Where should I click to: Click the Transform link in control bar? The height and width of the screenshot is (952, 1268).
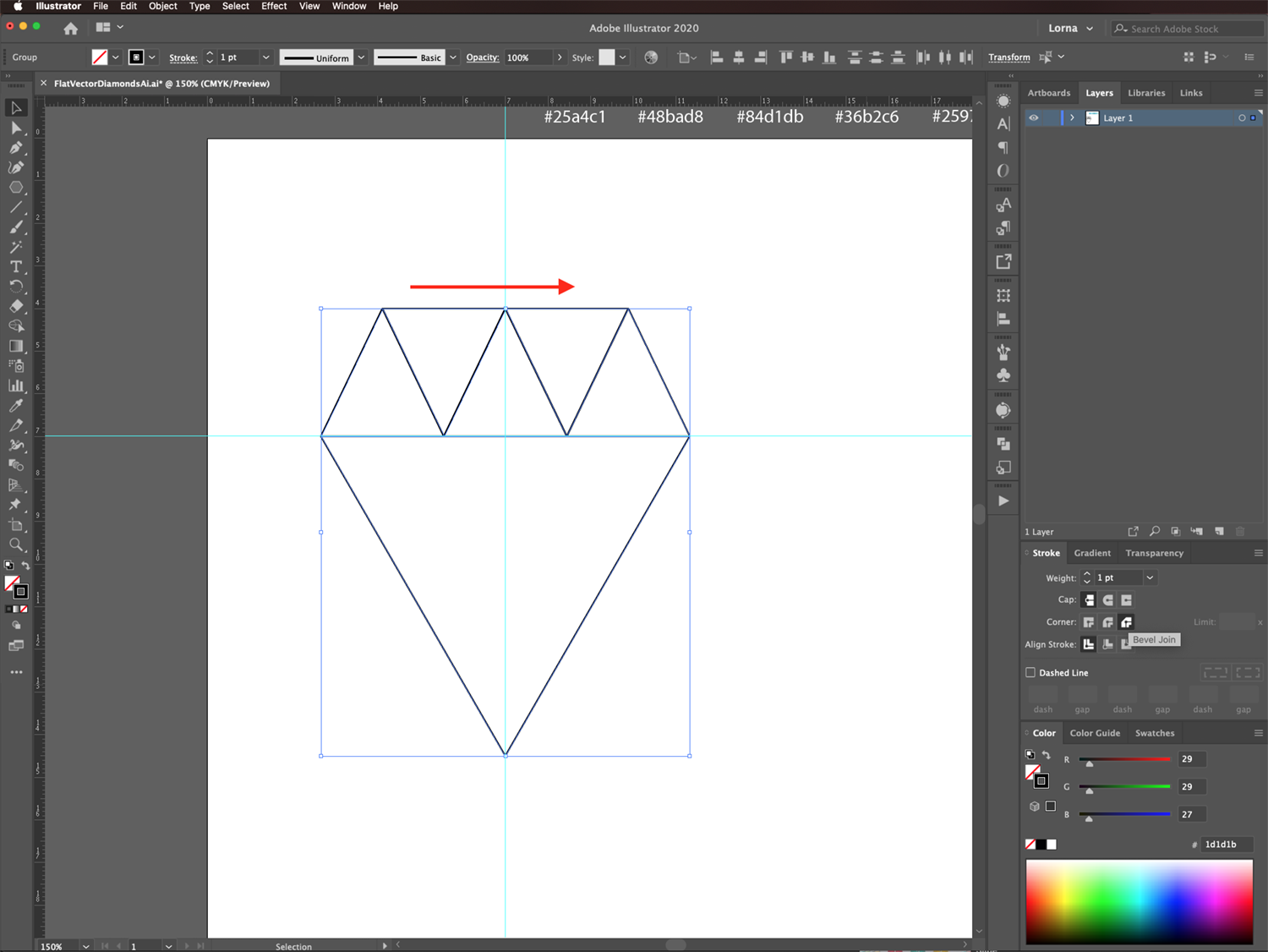click(1009, 57)
